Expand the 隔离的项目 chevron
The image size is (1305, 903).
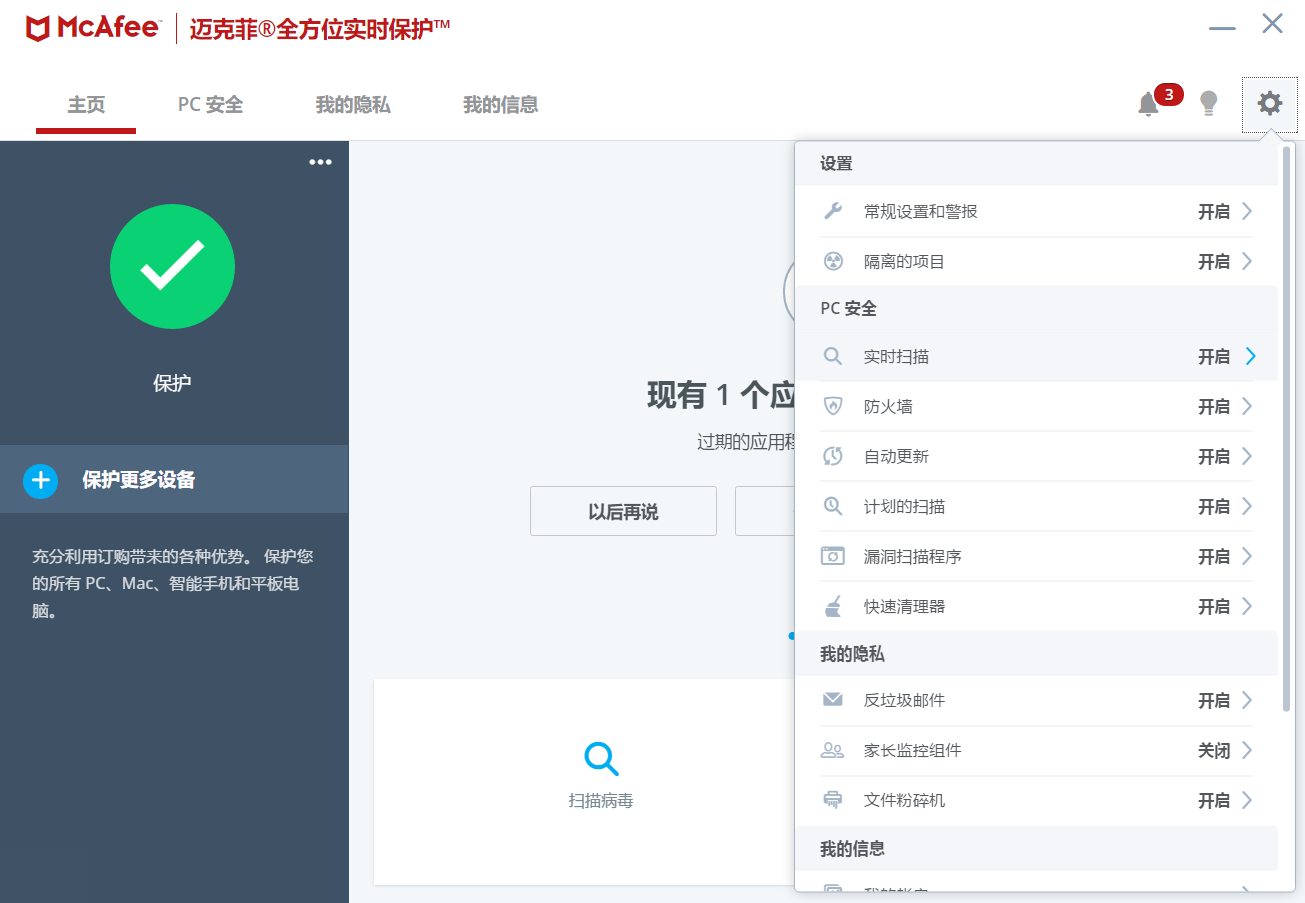point(1247,261)
